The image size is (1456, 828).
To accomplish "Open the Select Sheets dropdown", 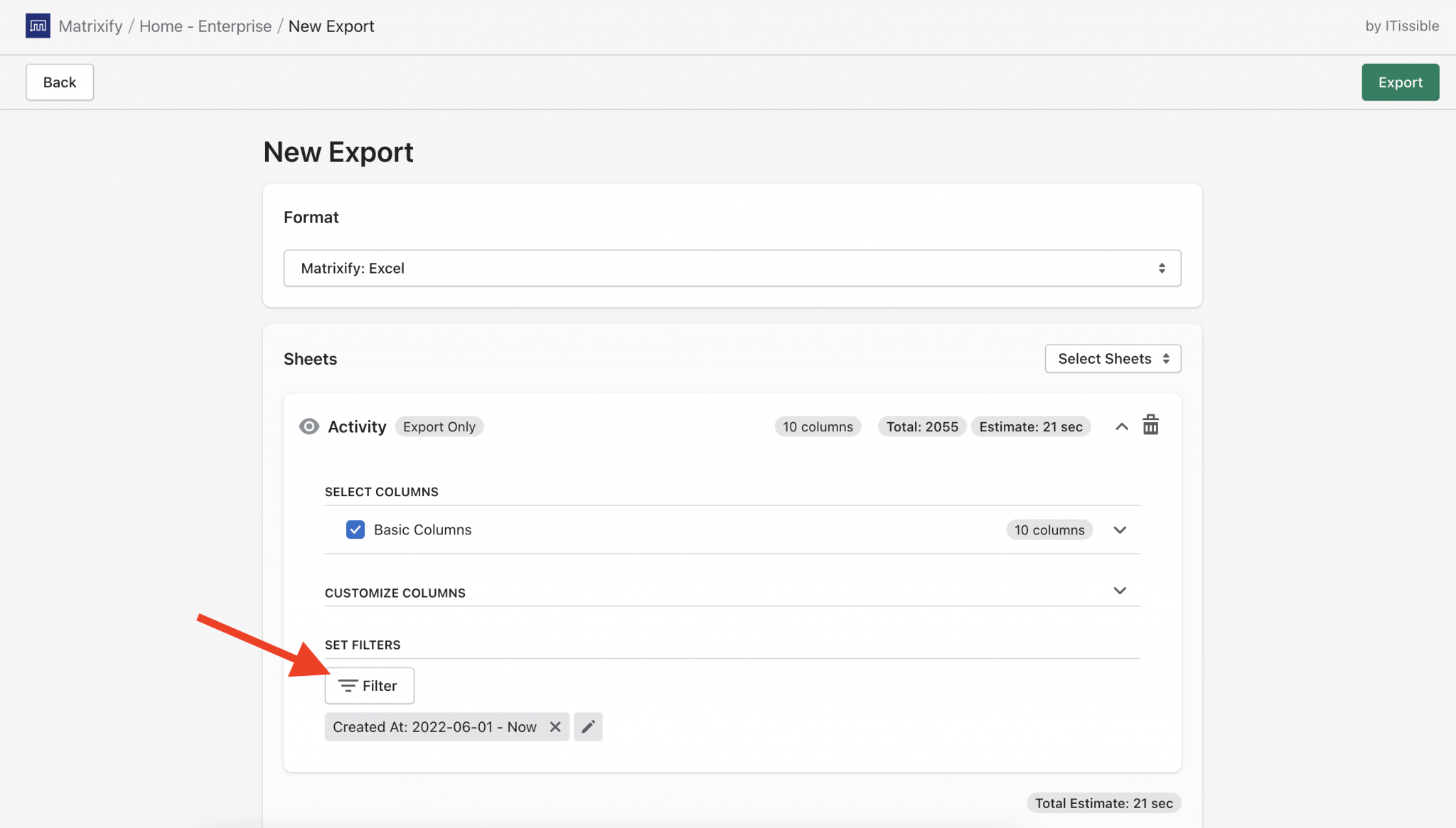I will [1112, 358].
